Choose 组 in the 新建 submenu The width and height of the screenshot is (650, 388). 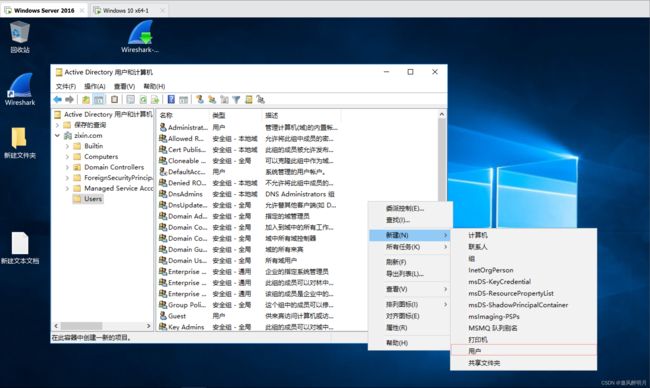coord(524,258)
